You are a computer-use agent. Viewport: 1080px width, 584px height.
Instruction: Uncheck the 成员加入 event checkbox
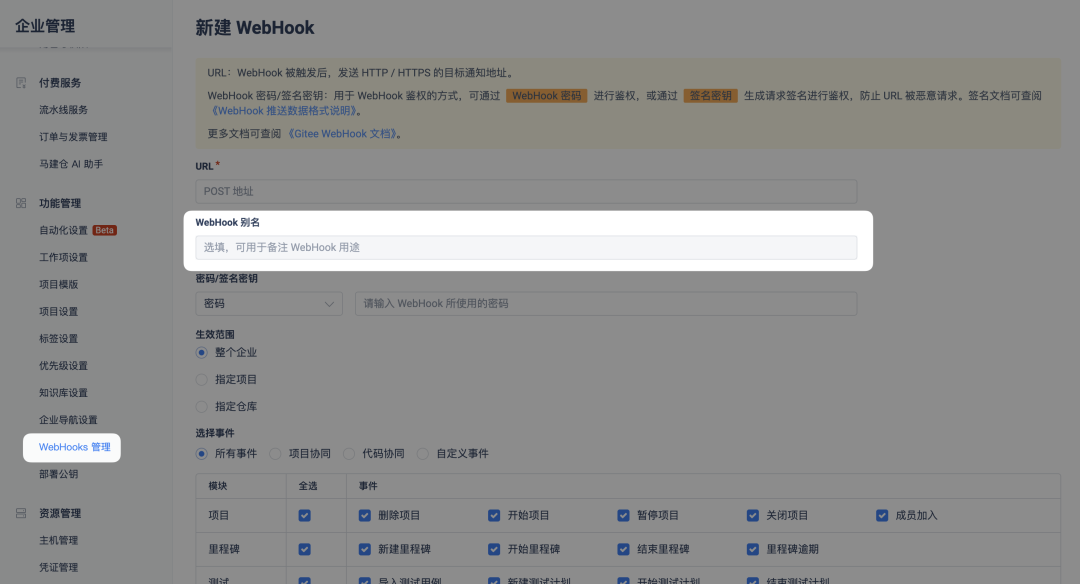(x=882, y=515)
